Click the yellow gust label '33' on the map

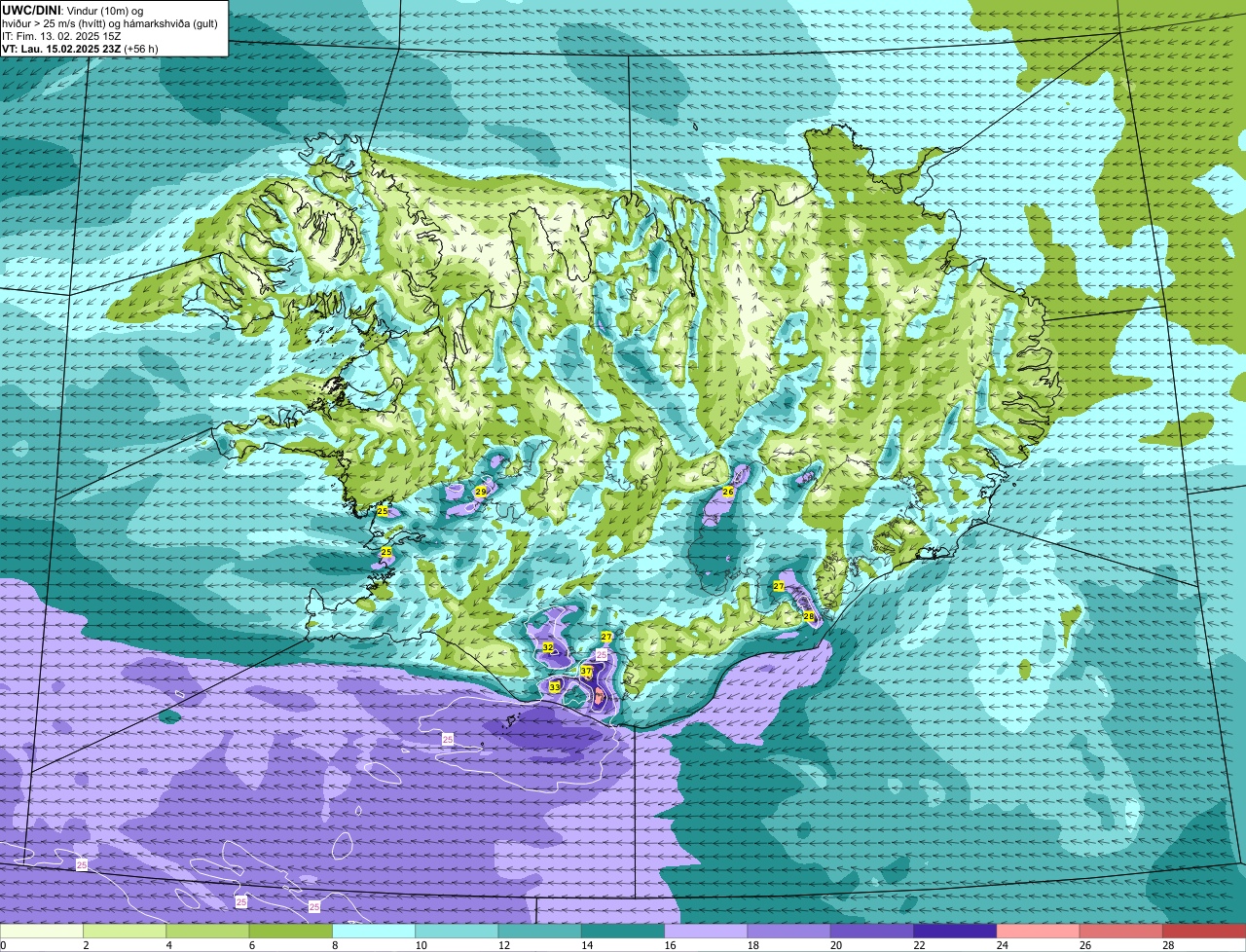point(555,687)
